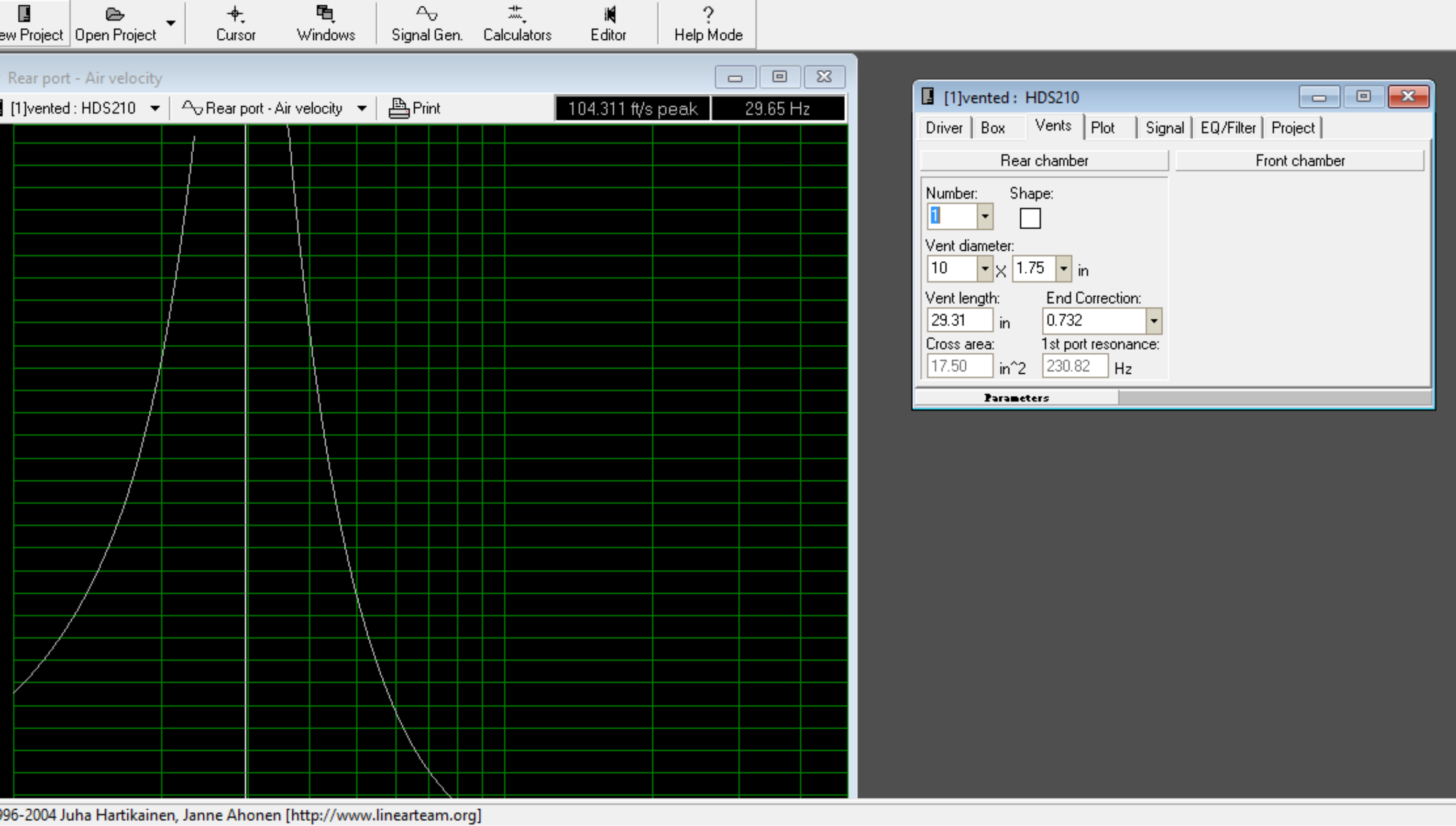This screenshot has width=1456, height=826.
Task: Activate the Cursor crosshair tool
Action: click(x=236, y=23)
